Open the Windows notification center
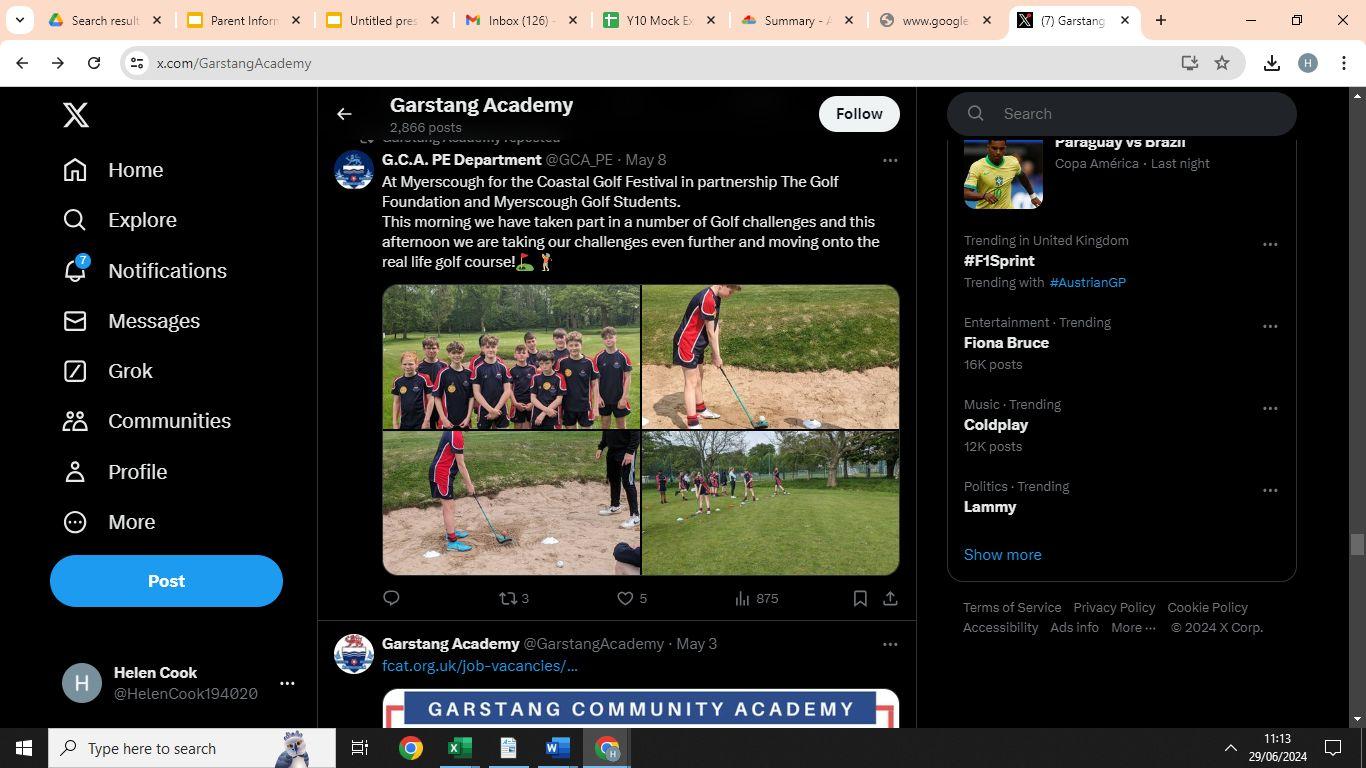Image resolution: width=1366 pixels, height=768 pixels. [1333, 748]
